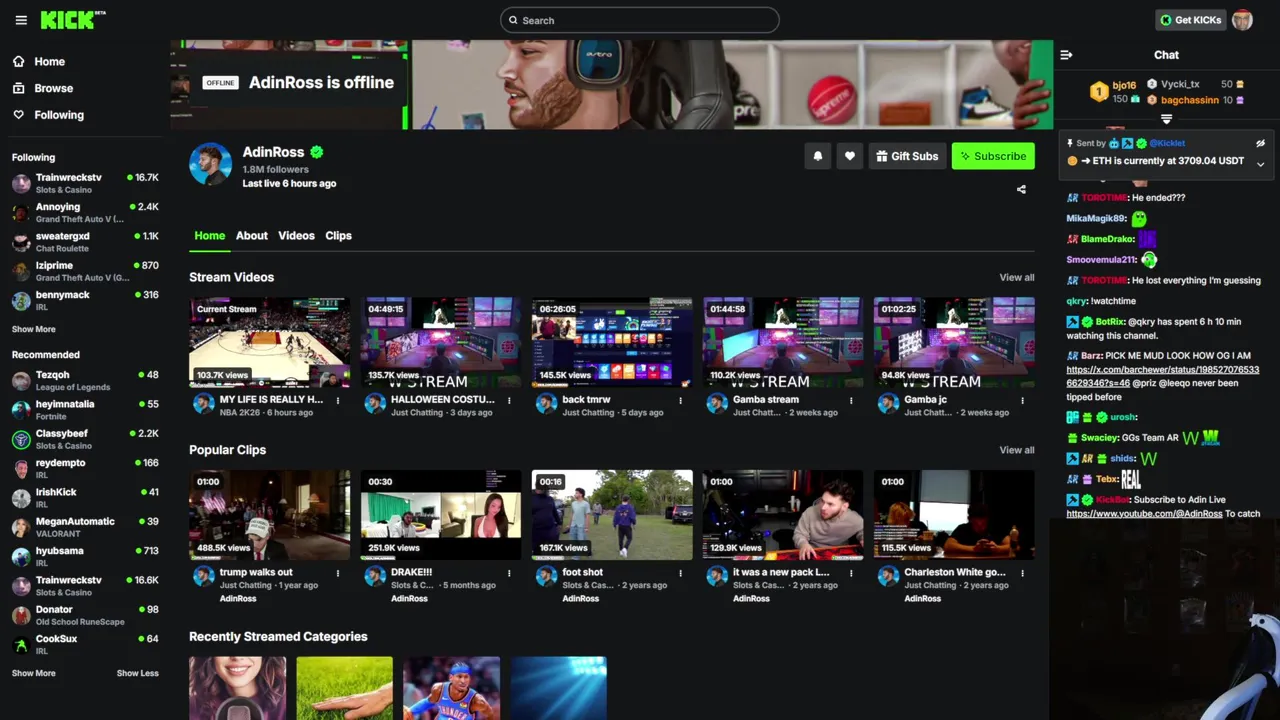Click the number 1 gold rank badge
Viewport: 1280px width, 720px height.
tap(1099, 92)
